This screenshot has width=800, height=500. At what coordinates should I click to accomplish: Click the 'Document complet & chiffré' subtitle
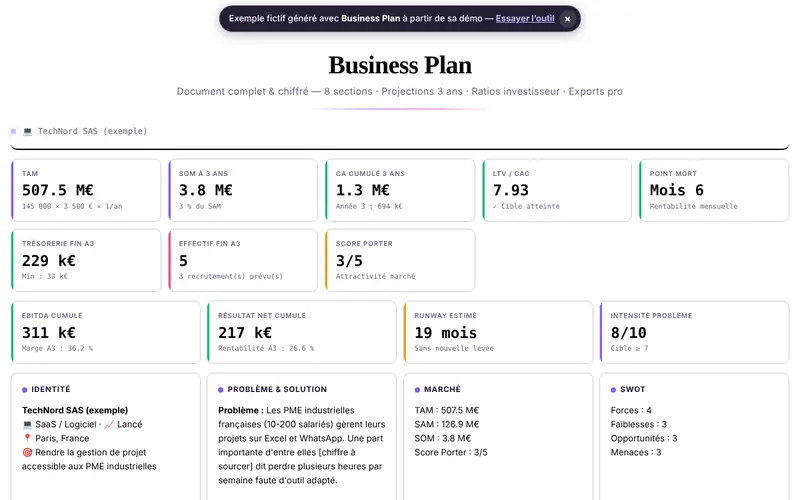coord(242,91)
